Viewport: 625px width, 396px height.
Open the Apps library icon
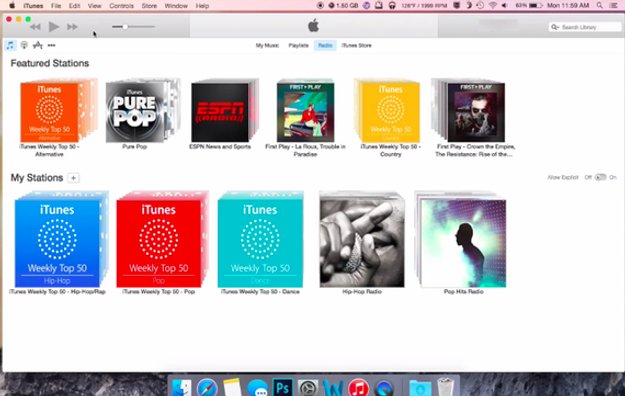point(37,45)
